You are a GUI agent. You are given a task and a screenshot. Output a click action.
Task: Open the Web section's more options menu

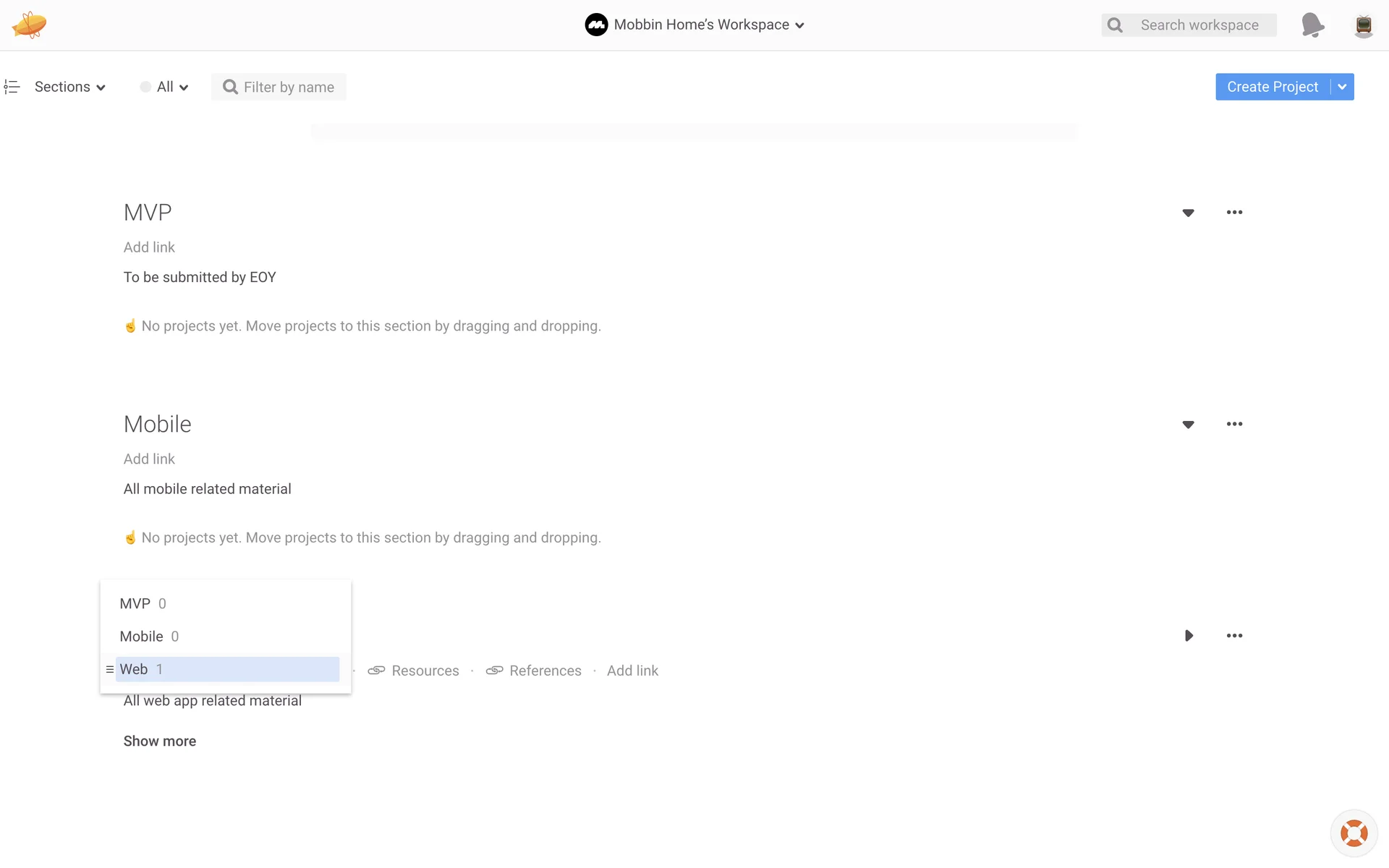pyautogui.click(x=1234, y=636)
